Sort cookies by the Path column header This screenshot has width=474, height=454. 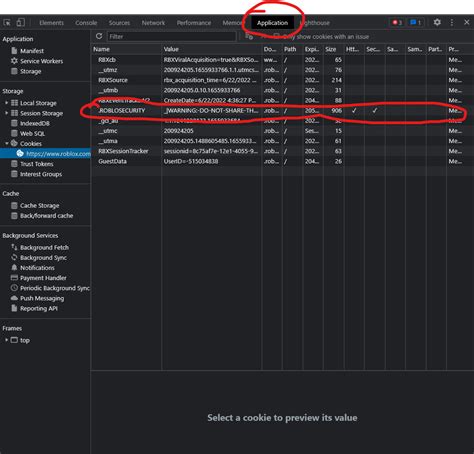pyautogui.click(x=292, y=49)
